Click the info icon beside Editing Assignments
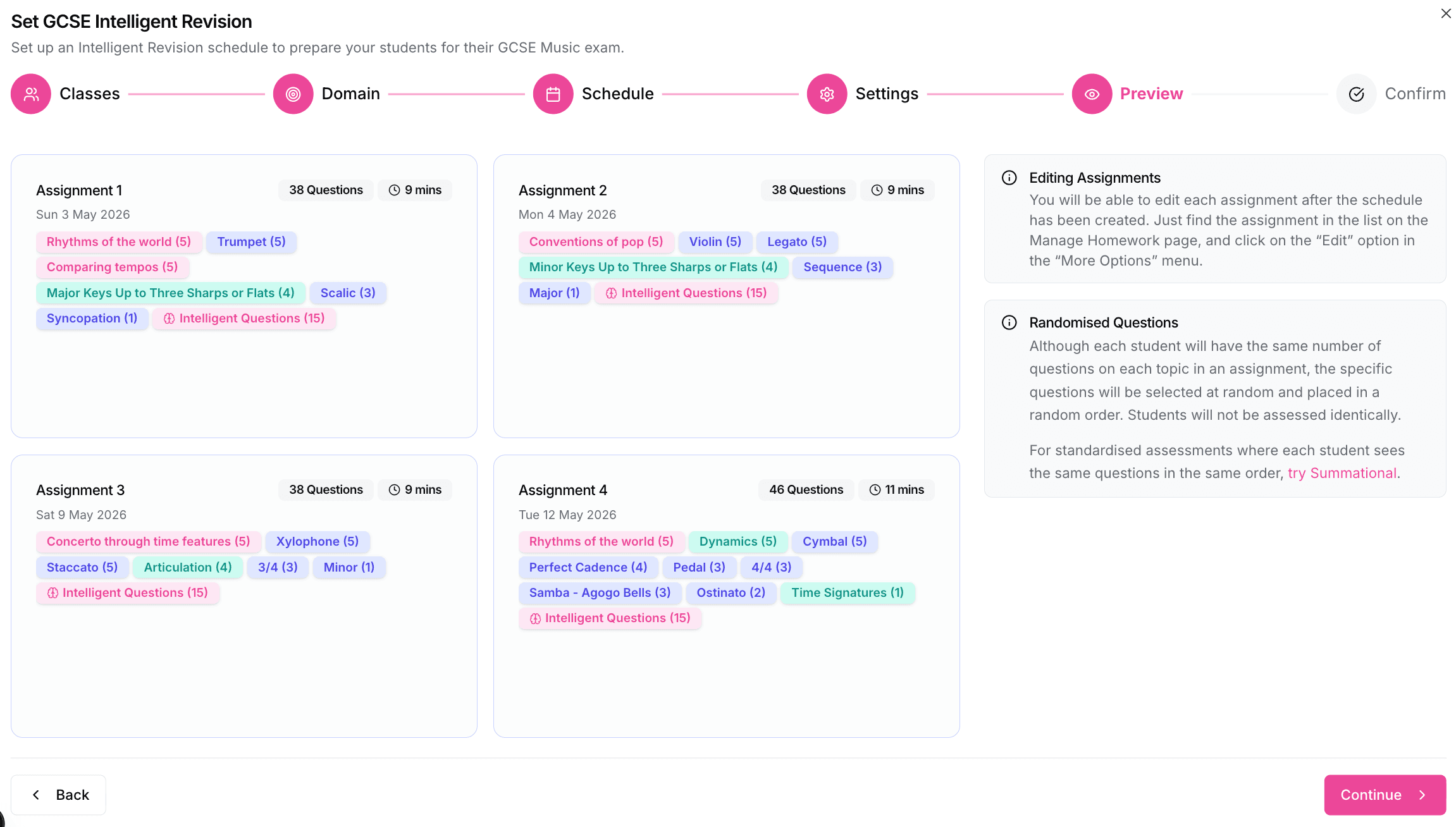The width and height of the screenshot is (1456, 827). click(x=1009, y=178)
